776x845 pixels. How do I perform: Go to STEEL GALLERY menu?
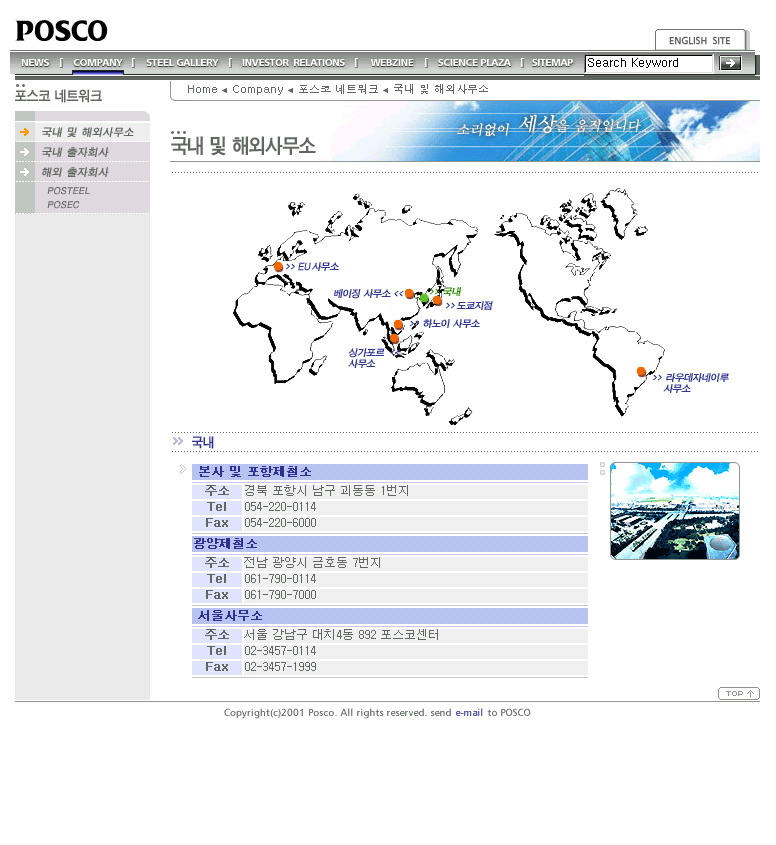[x=182, y=63]
